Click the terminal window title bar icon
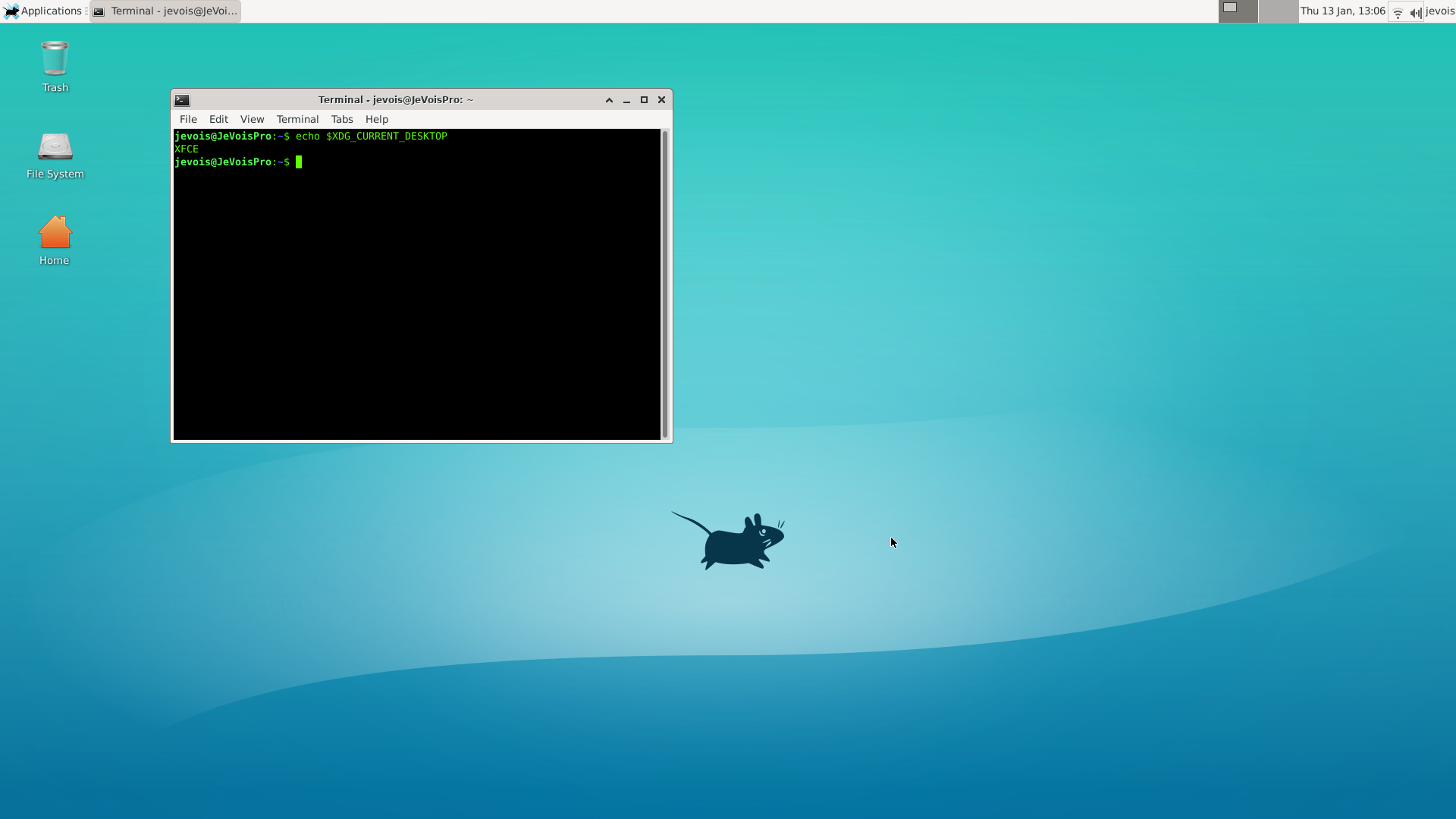The width and height of the screenshot is (1456, 819). tap(182, 100)
